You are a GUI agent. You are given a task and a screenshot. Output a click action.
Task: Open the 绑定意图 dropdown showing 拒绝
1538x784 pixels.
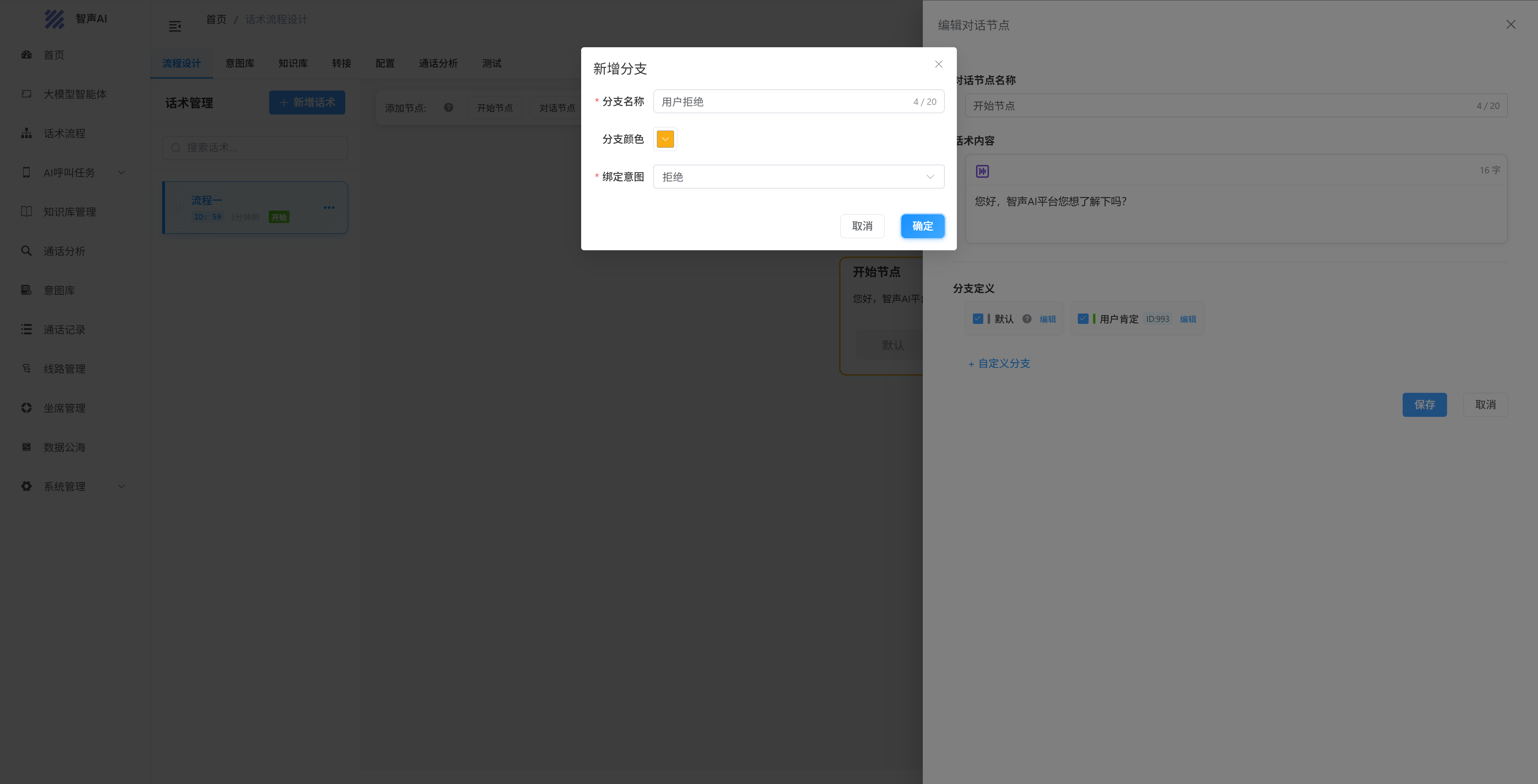tap(799, 177)
